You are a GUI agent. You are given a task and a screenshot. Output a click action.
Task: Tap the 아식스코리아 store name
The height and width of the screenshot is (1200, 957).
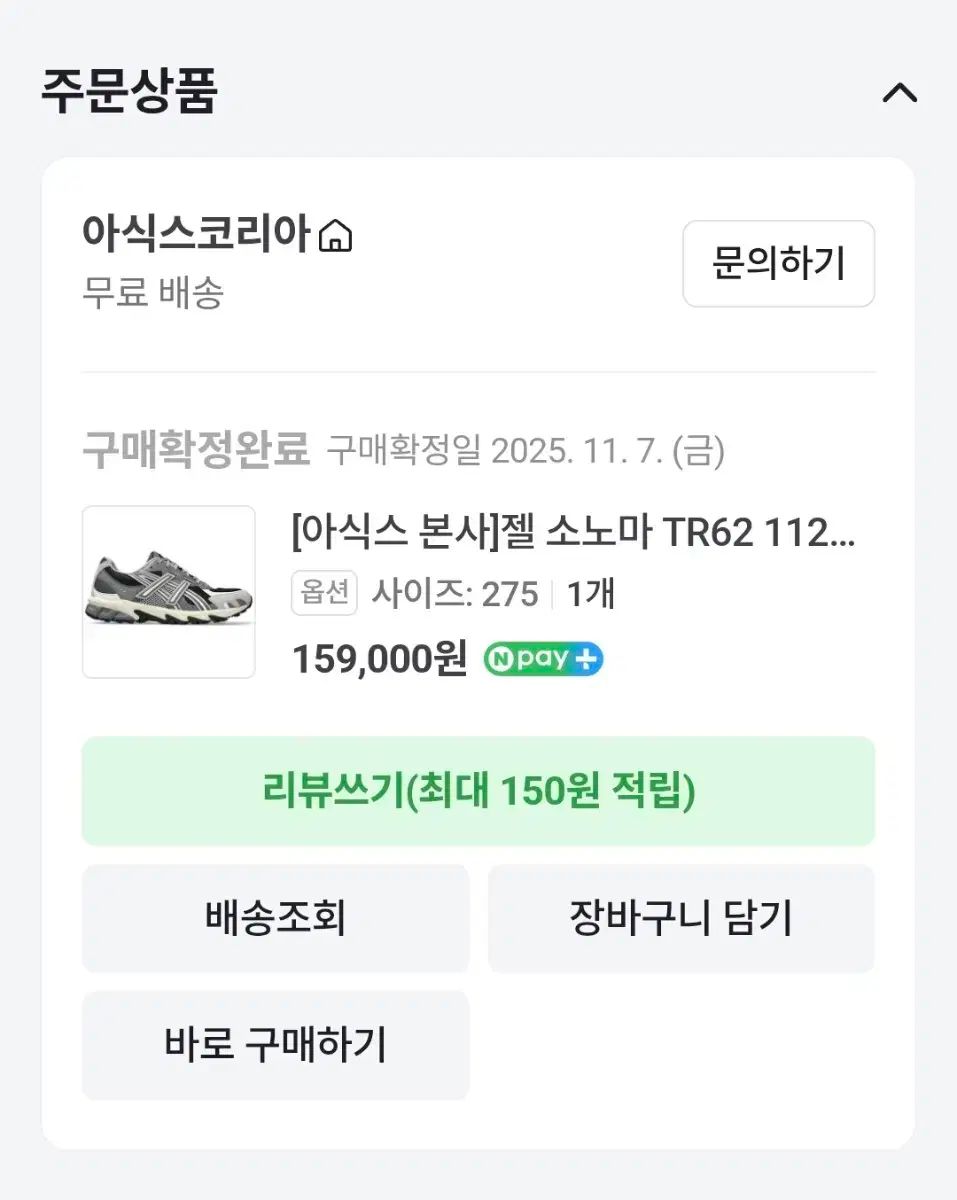pos(195,236)
